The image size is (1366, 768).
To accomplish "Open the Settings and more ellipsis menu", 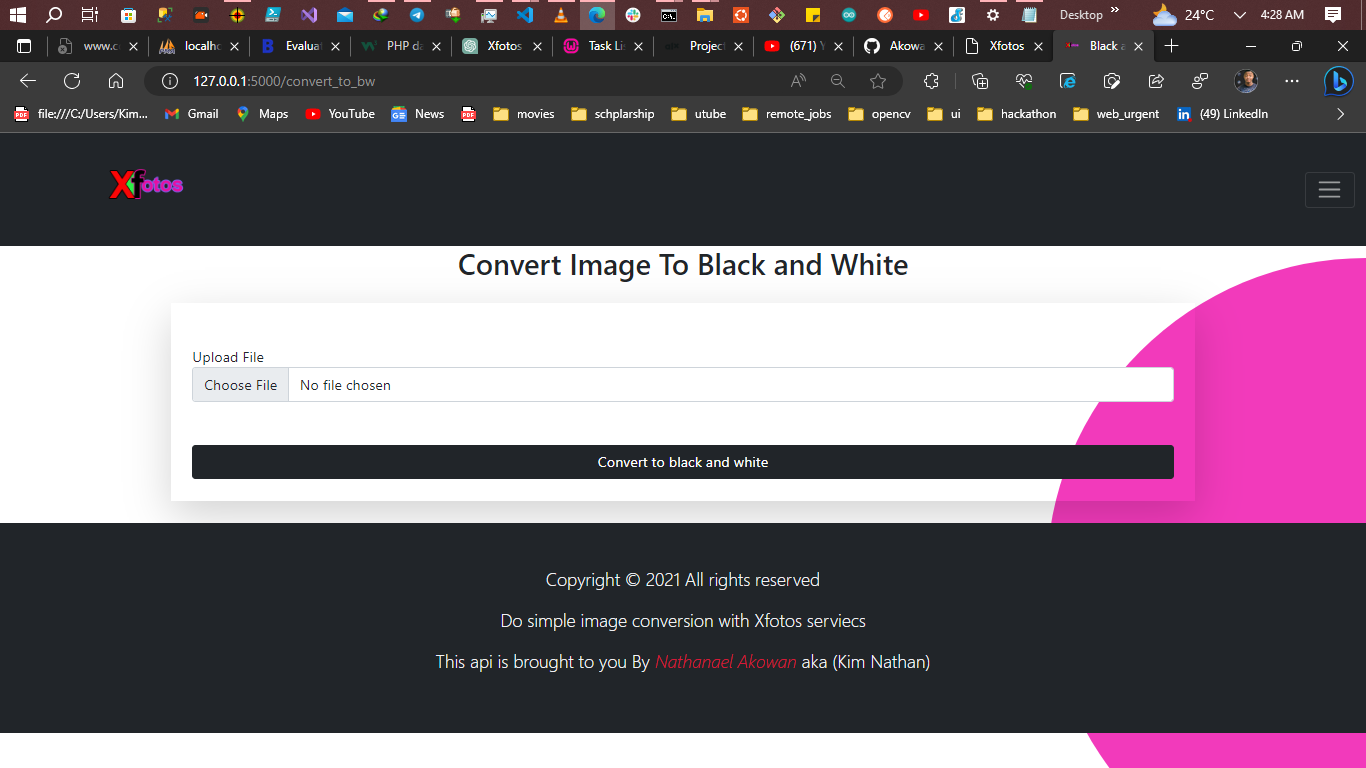I will click(1292, 81).
